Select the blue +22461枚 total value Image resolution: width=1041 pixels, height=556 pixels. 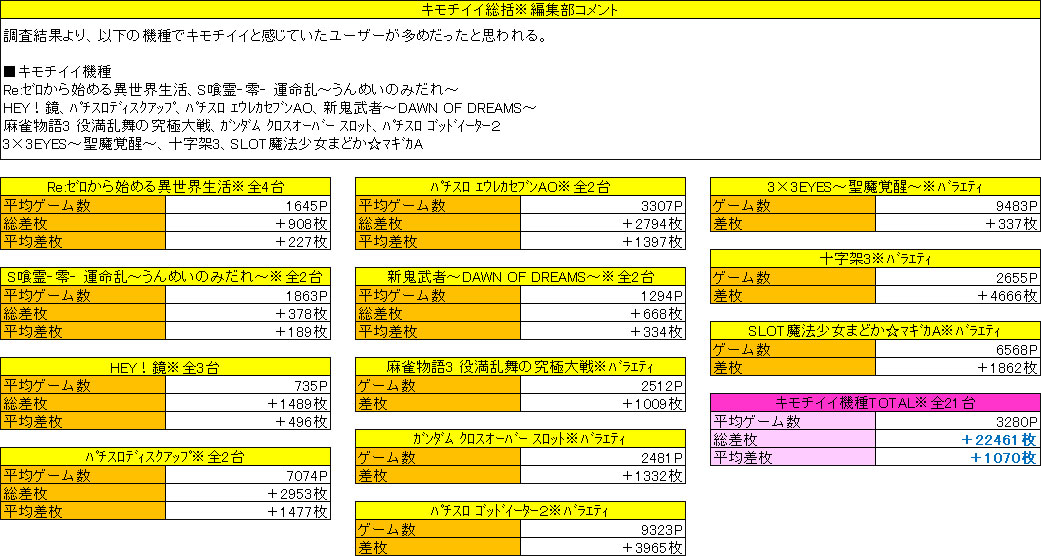(x=957, y=439)
